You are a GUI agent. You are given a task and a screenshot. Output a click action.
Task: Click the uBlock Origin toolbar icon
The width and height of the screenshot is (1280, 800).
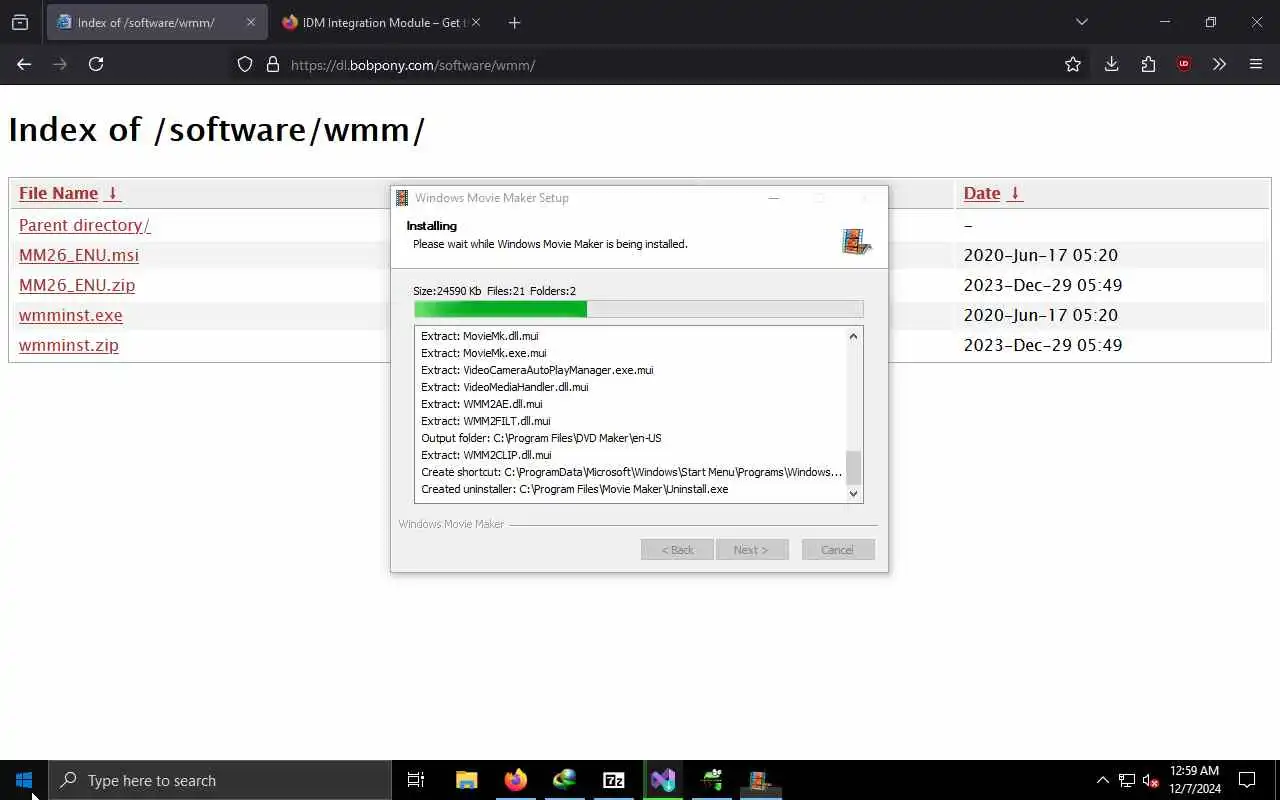1184,64
